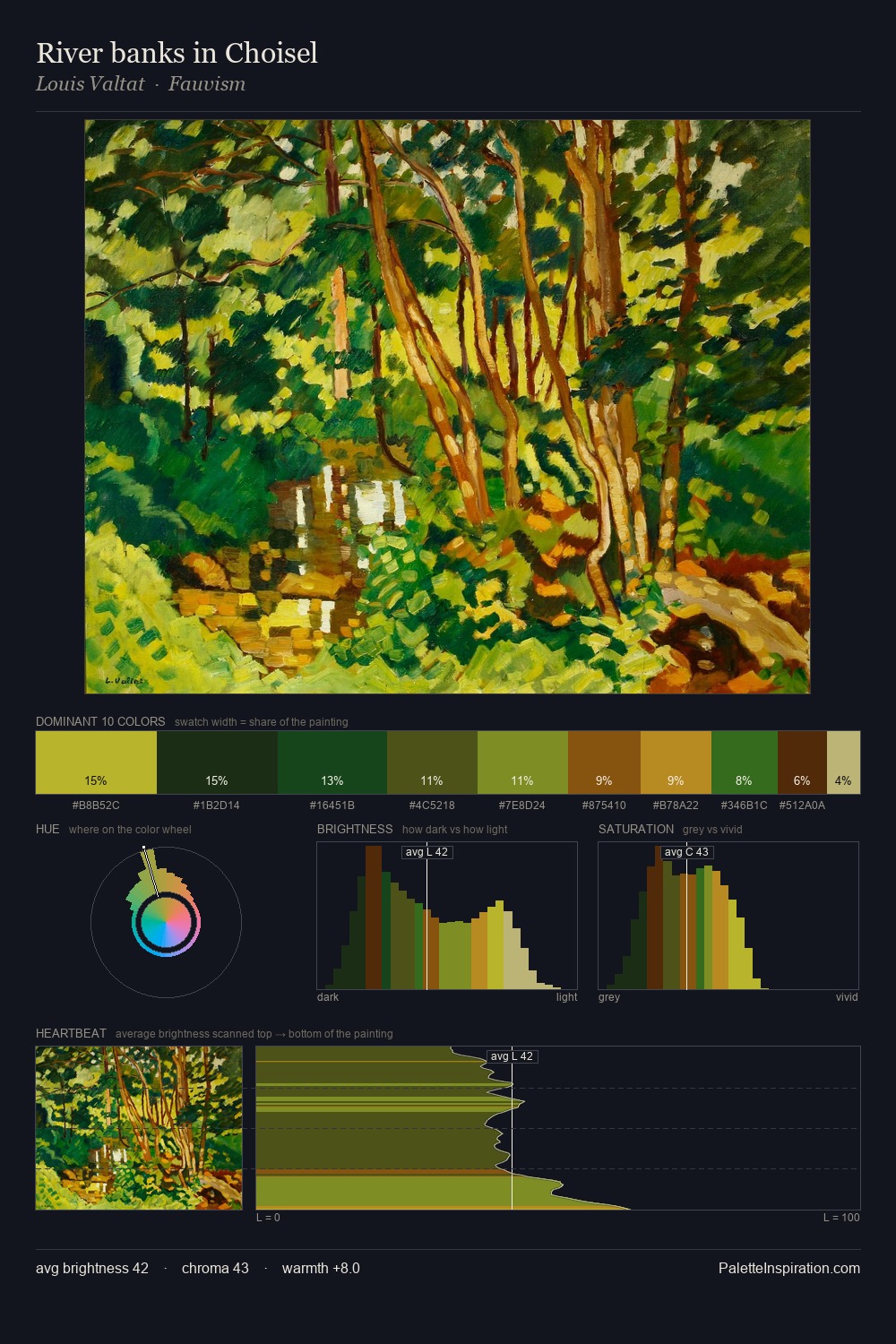Viewport: 896px width, 1344px height.
Task: Click the artist signature on the painting
Action: click(123, 681)
